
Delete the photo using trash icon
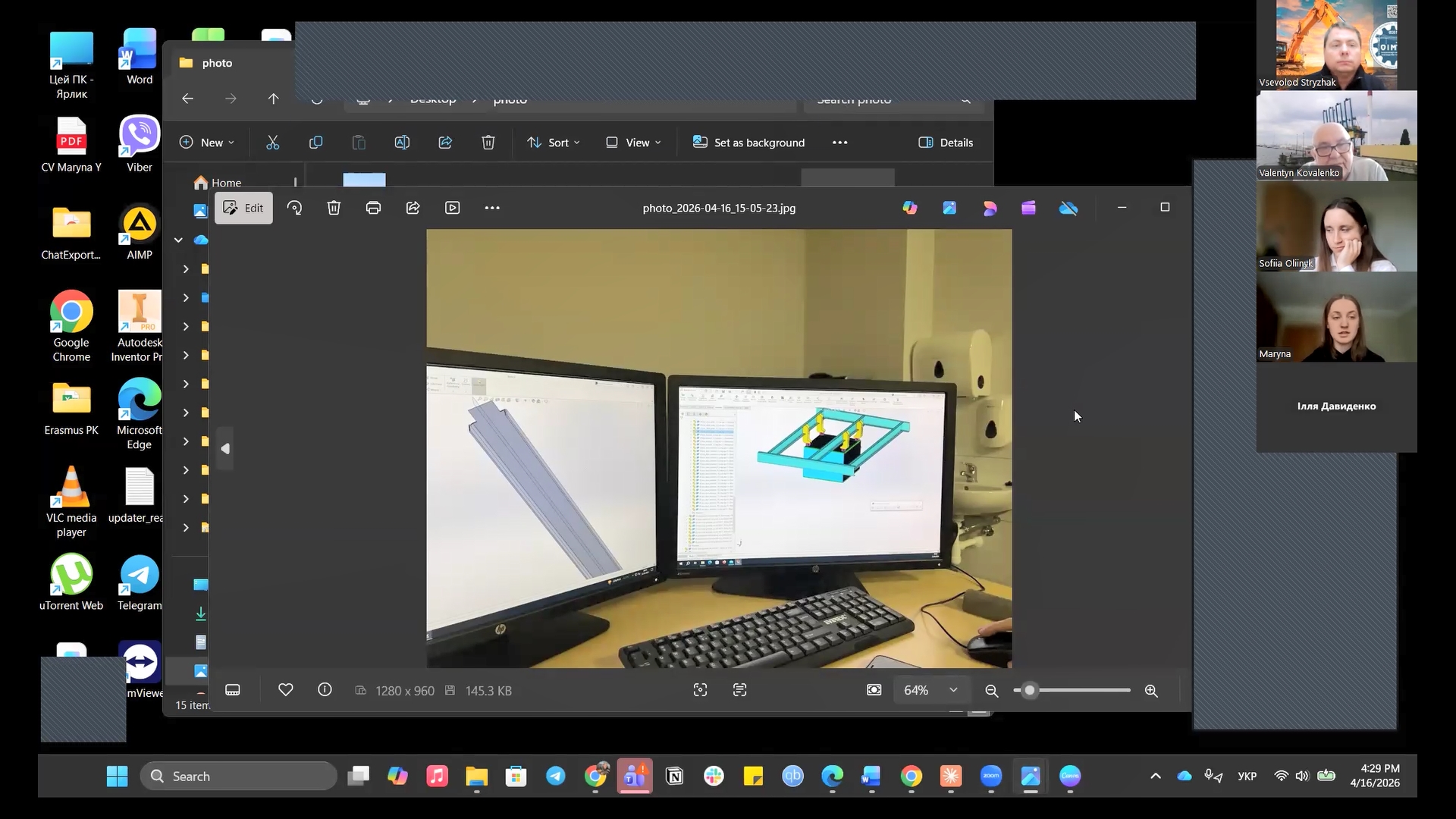(x=334, y=208)
